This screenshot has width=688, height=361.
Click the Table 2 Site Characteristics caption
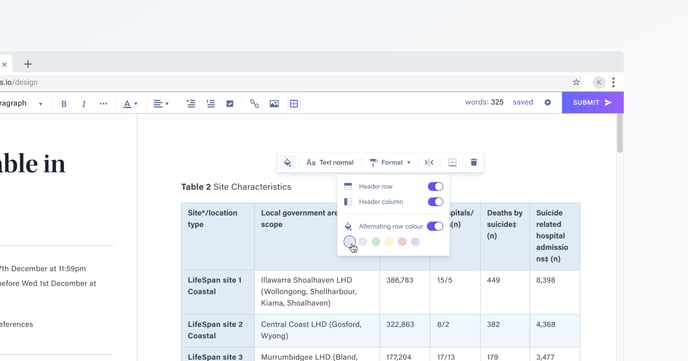click(236, 187)
